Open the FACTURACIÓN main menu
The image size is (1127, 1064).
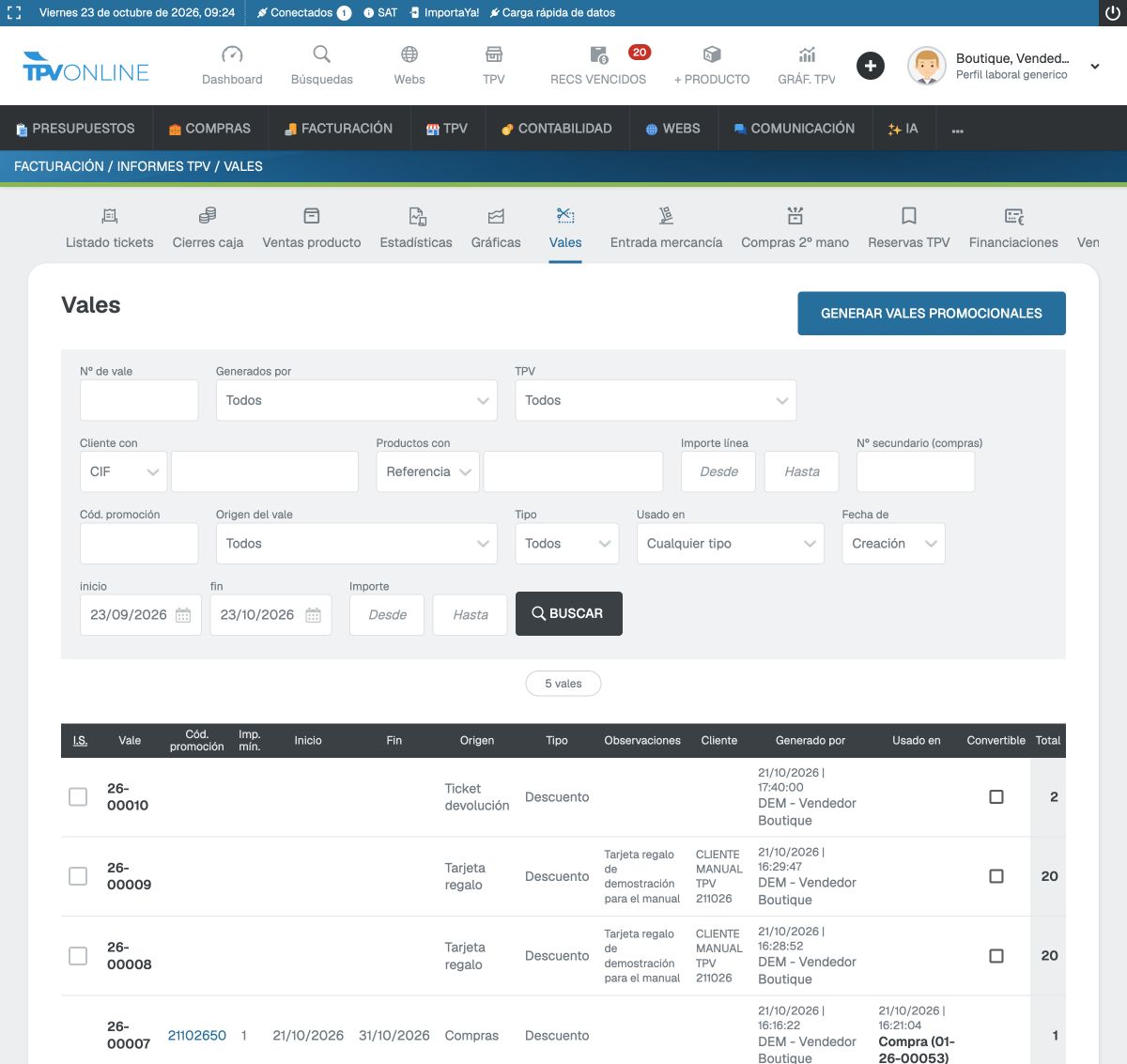(338, 129)
